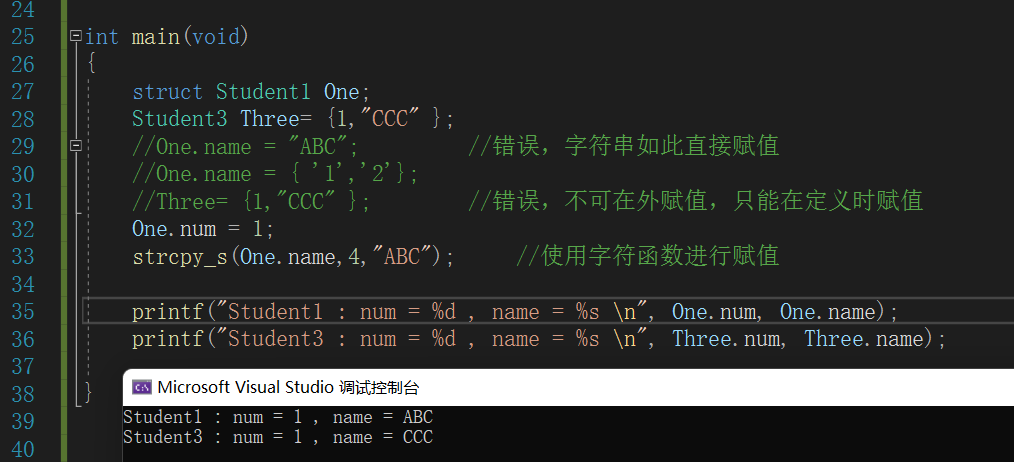Click line number 26 in the gutter
The height and width of the screenshot is (462, 1014).
coord(23,64)
